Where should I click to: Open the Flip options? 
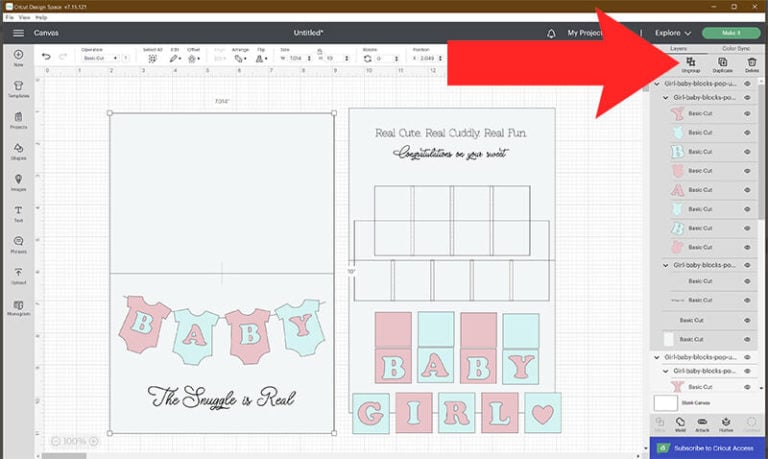[x=260, y=58]
